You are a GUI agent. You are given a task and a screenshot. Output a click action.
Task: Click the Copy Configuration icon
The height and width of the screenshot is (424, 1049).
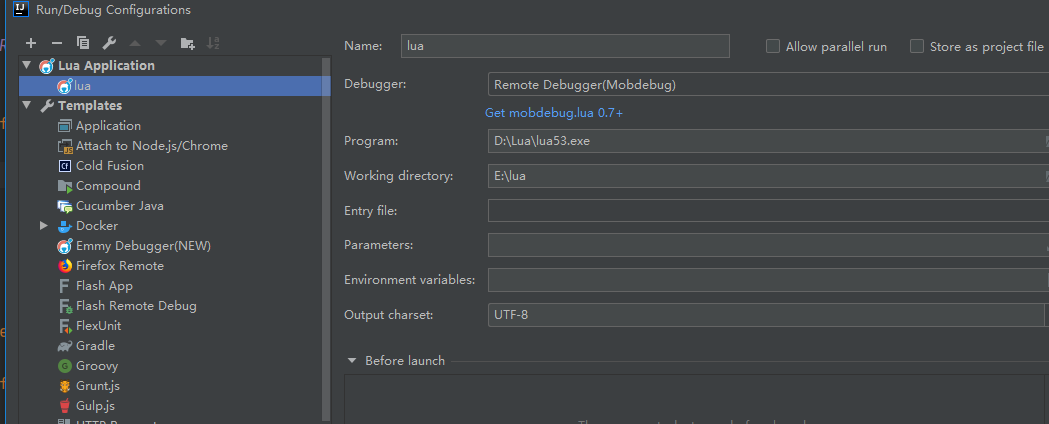click(x=83, y=43)
